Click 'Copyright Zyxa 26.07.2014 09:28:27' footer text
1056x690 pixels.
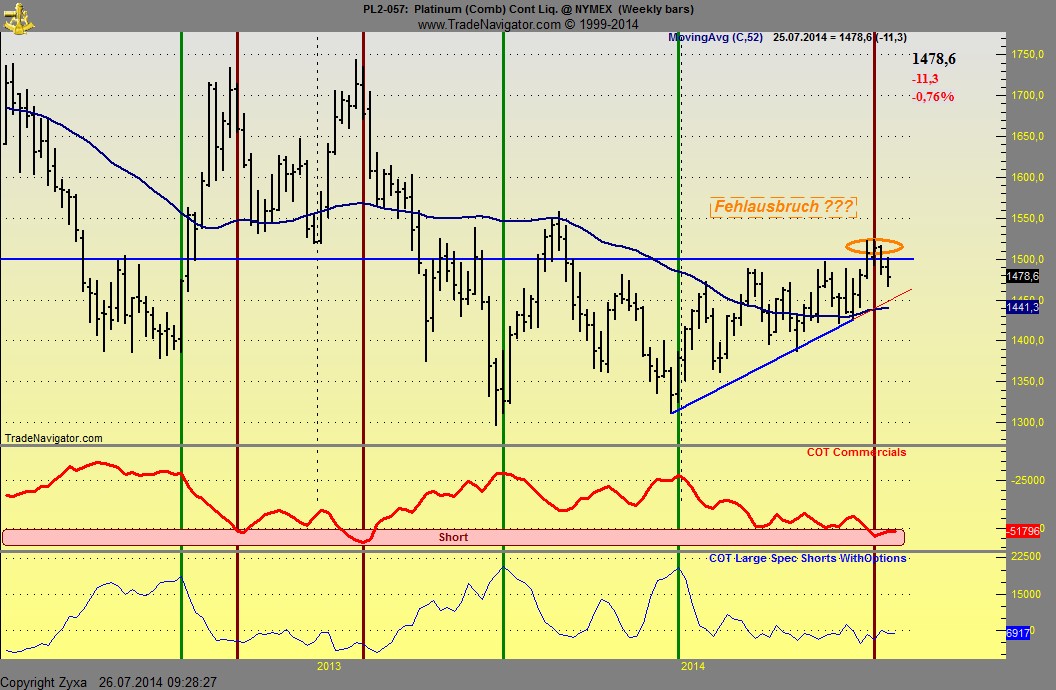click(109, 682)
